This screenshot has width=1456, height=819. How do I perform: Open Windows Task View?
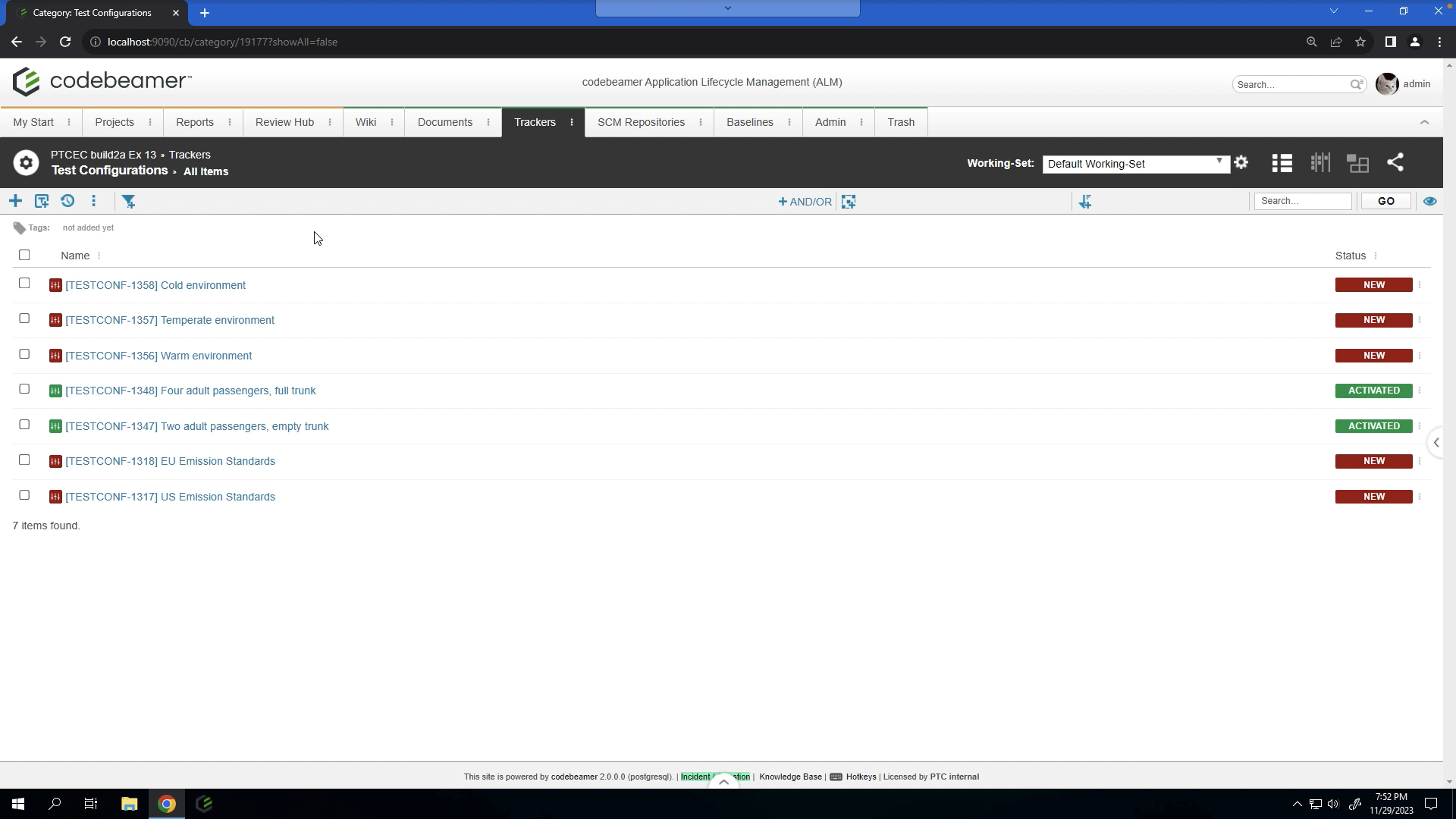pos(91,804)
